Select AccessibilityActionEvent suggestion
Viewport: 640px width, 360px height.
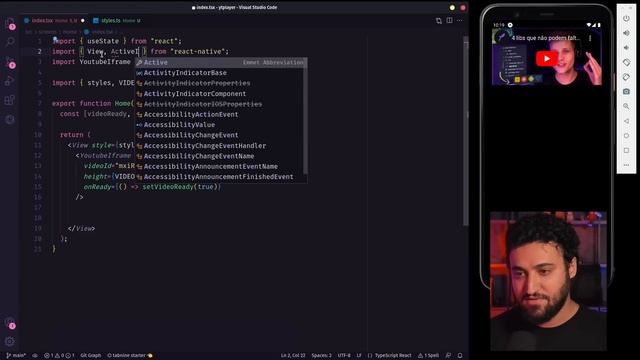[221, 114]
